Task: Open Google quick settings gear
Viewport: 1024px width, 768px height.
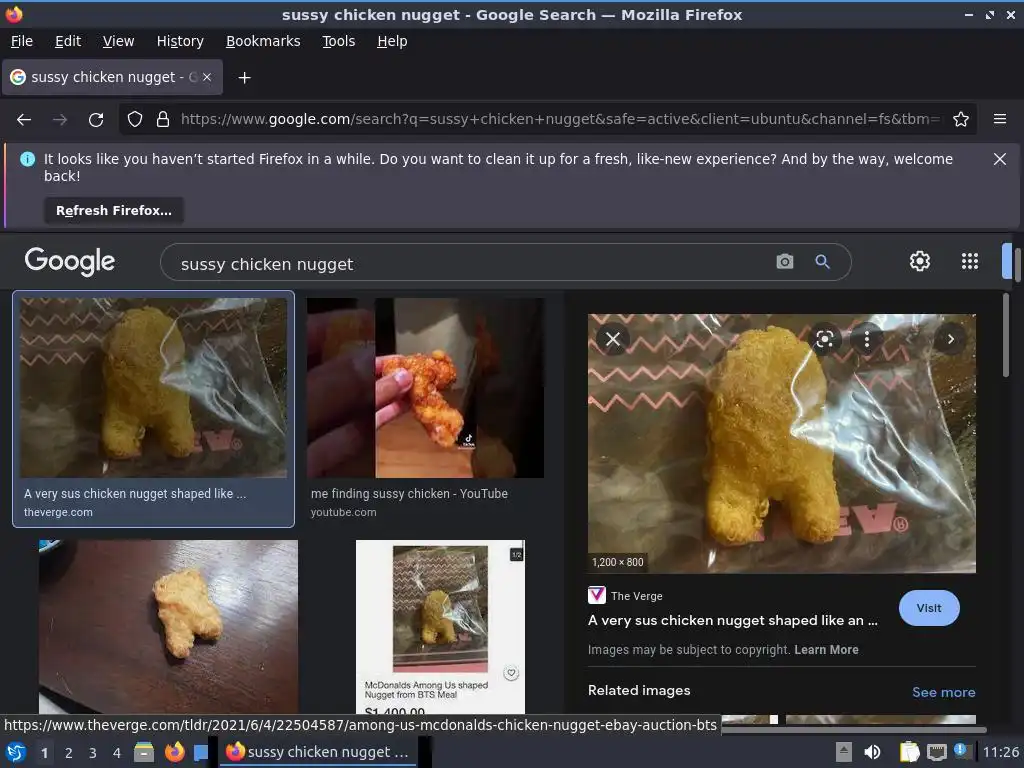Action: [920, 261]
